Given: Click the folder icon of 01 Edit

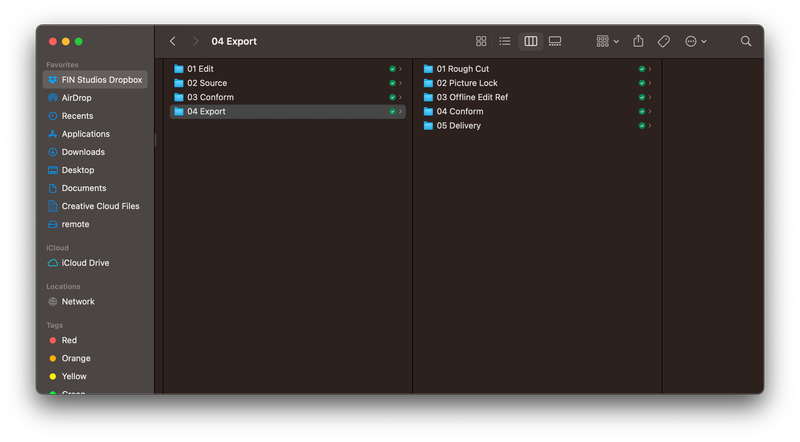Looking at the screenshot, I should pyautogui.click(x=179, y=69).
